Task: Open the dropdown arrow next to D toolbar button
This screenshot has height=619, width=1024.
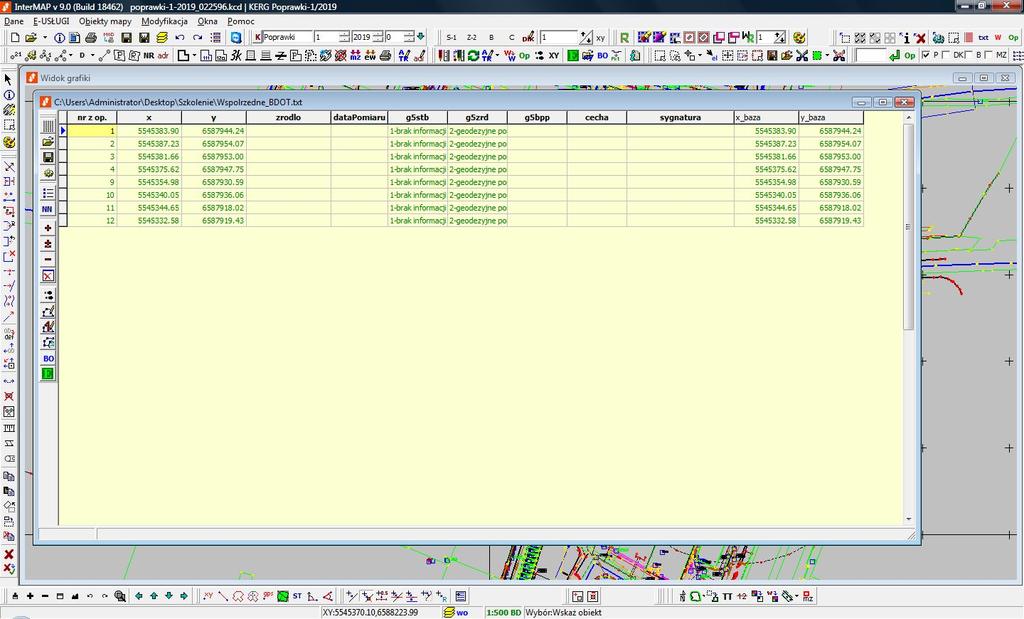Action: pos(92,56)
